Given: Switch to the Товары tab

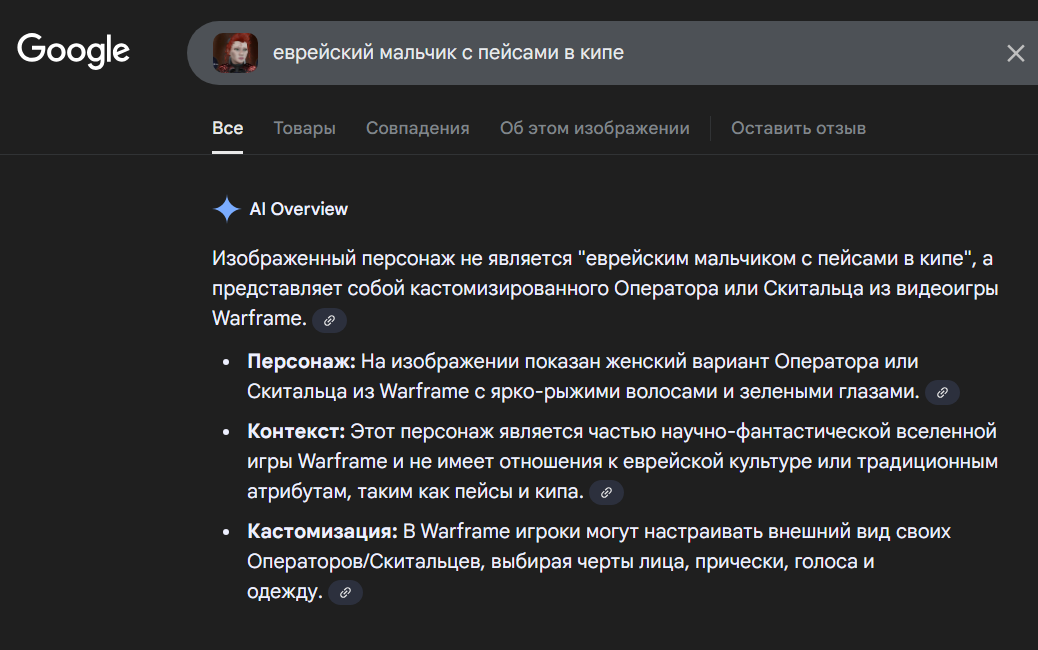Looking at the screenshot, I should 305,128.
